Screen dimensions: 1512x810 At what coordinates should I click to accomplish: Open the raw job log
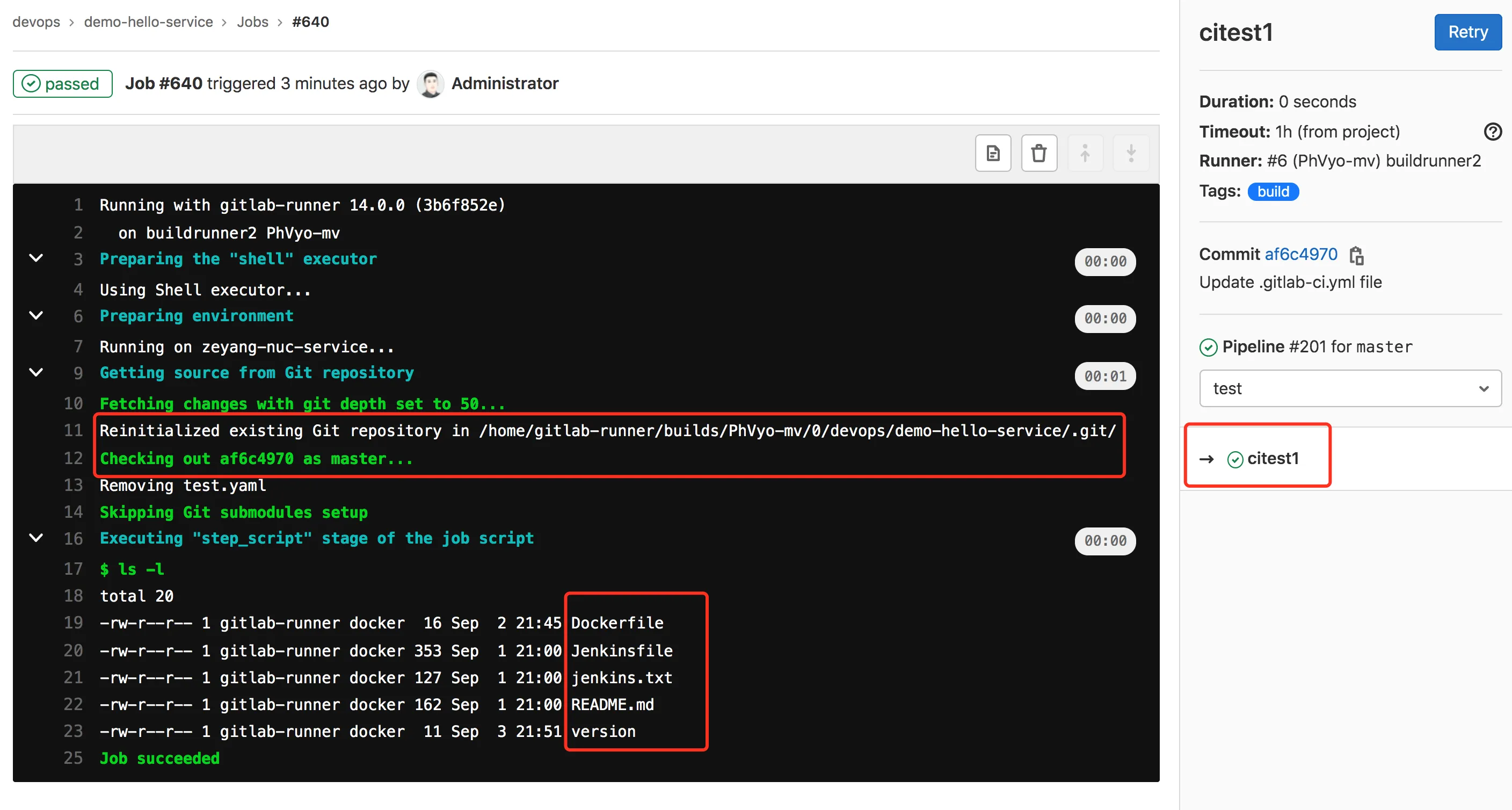(x=993, y=153)
